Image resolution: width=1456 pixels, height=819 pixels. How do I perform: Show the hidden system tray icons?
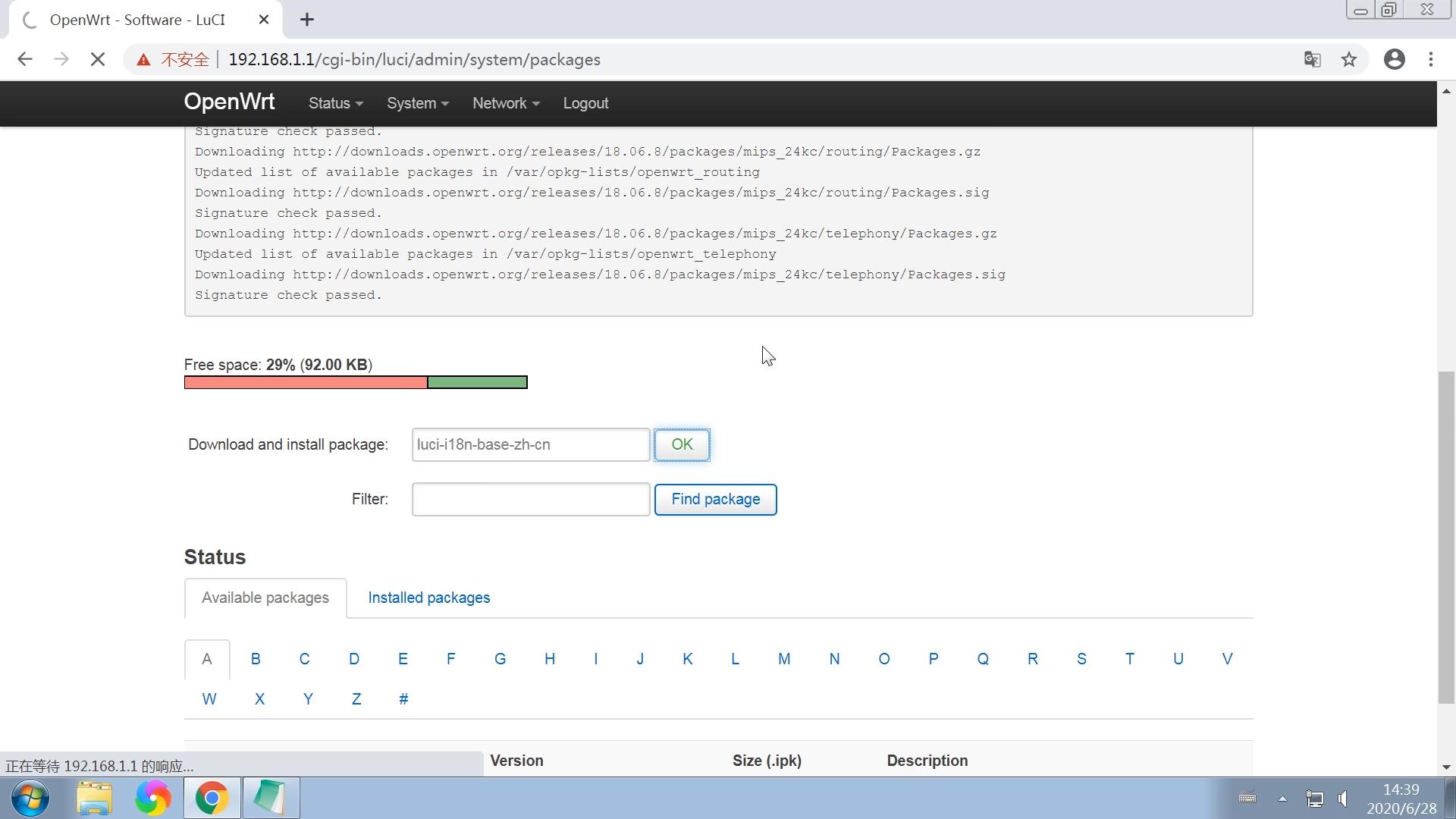[1282, 798]
